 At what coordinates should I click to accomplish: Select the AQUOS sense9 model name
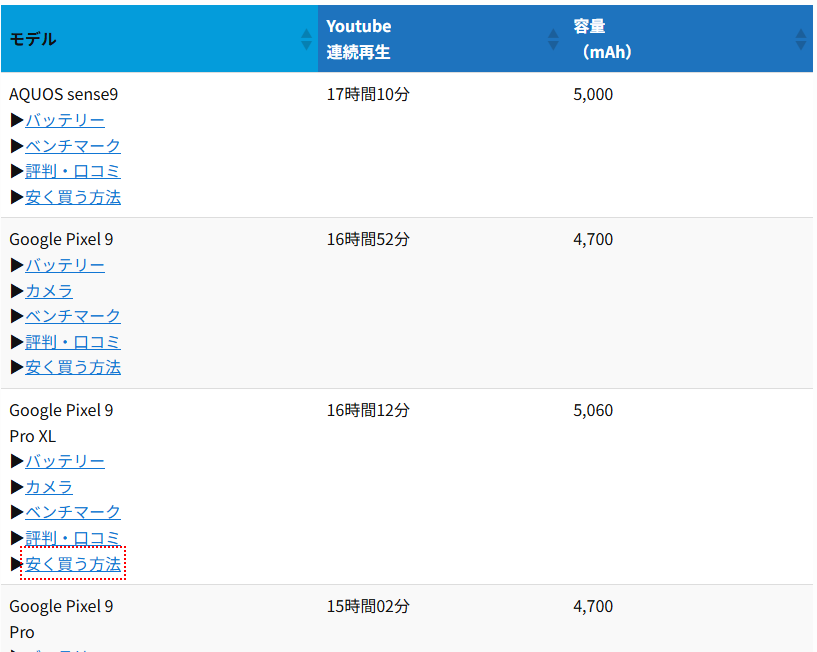pos(64,94)
